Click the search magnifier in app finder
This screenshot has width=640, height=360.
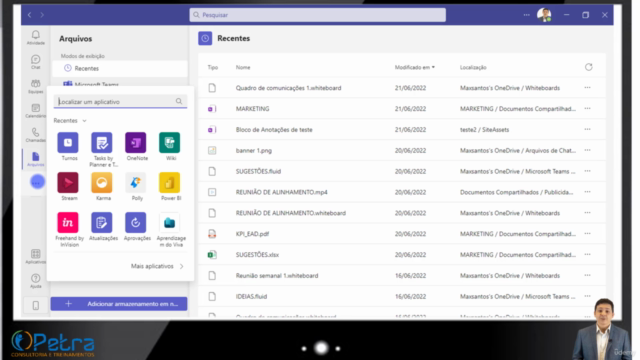pos(179,101)
